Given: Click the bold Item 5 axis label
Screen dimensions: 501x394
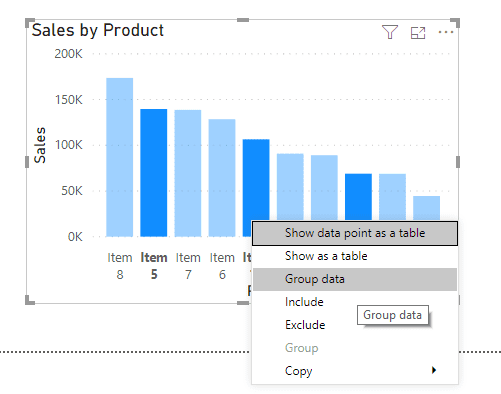Looking at the screenshot, I should point(154,266).
